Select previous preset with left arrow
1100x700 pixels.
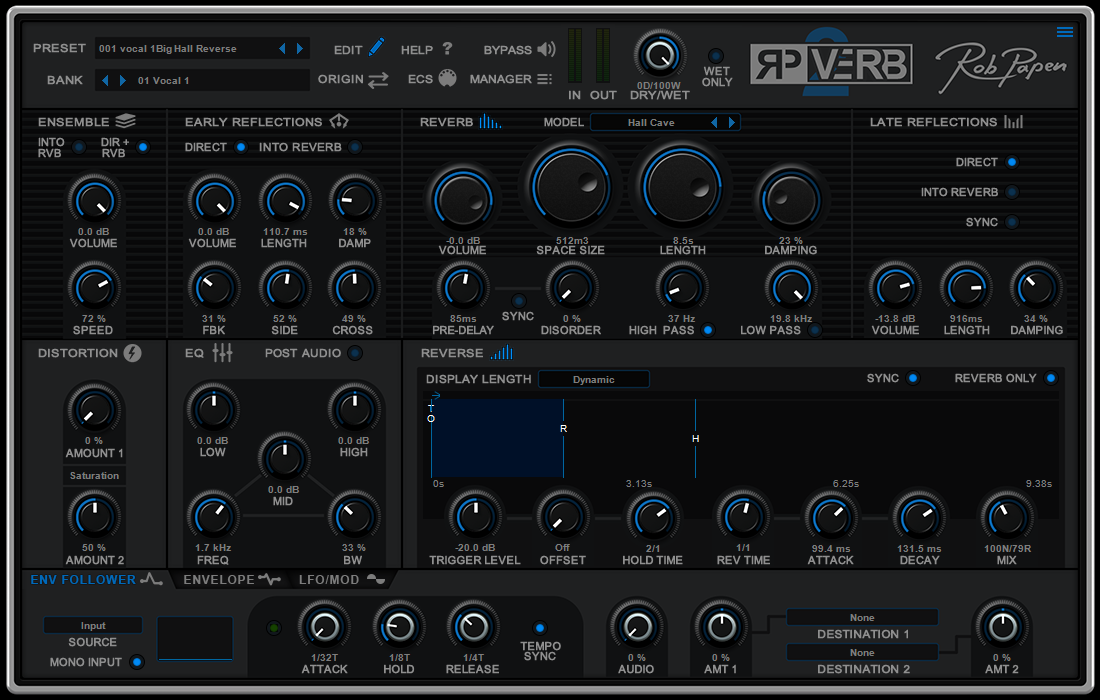tap(283, 48)
